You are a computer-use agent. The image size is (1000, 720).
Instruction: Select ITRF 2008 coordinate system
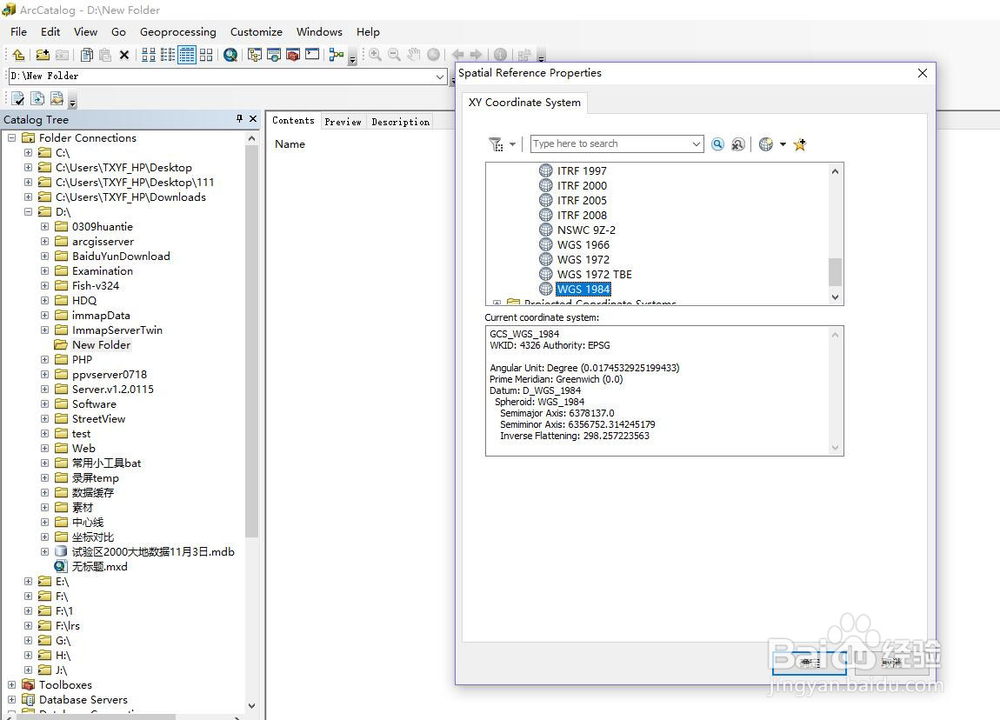(x=582, y=215)
